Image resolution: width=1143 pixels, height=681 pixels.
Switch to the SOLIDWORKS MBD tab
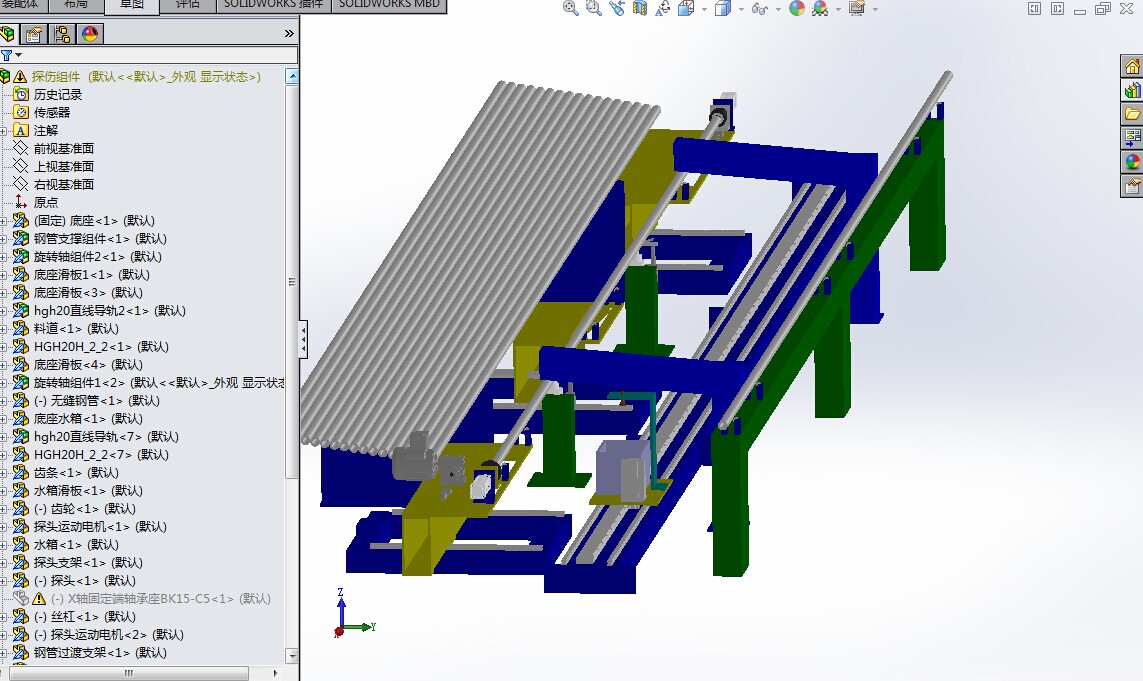tap(389, 5)
